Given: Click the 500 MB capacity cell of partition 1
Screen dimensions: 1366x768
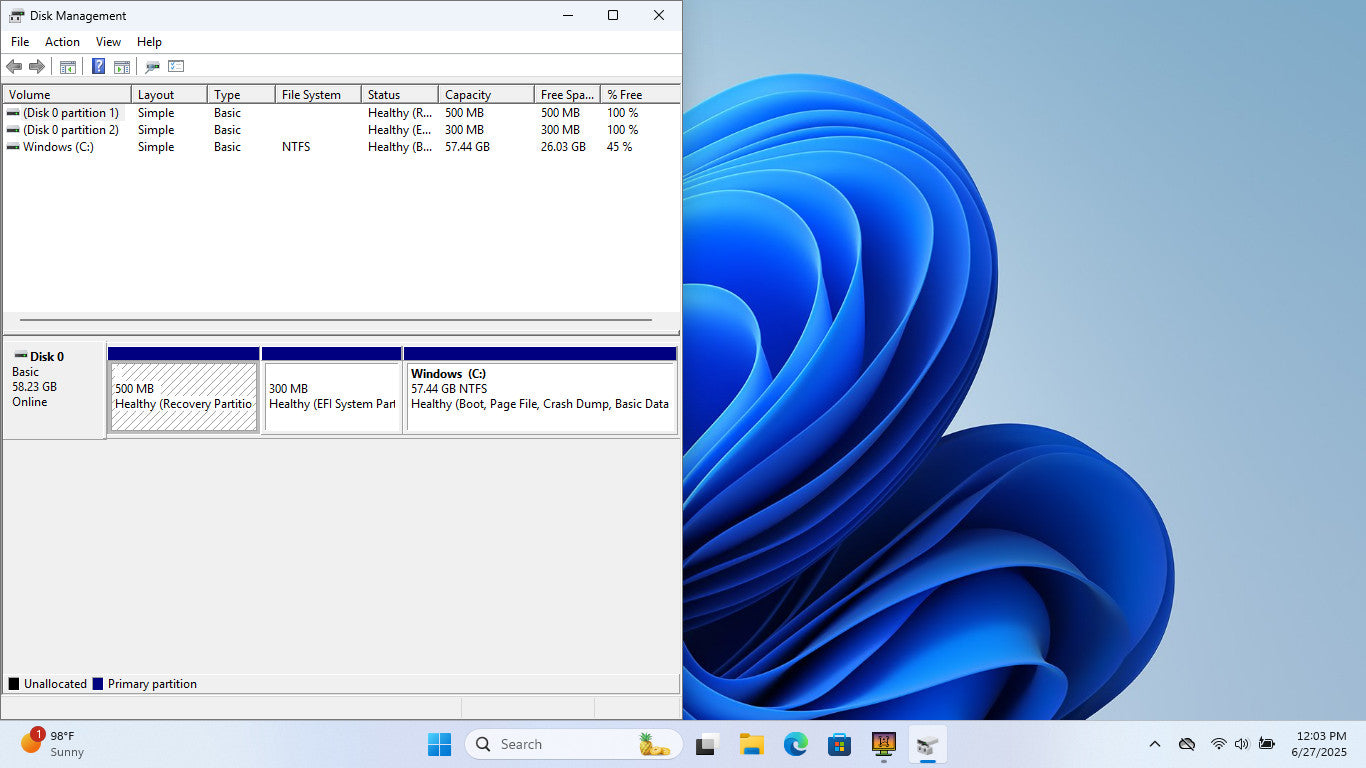Looking at the screenshot, I should (464, 113).
